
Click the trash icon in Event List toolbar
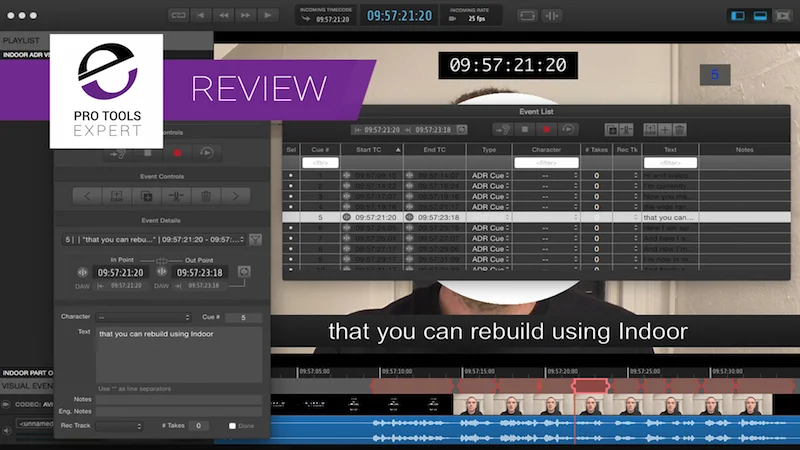(680, 130)
